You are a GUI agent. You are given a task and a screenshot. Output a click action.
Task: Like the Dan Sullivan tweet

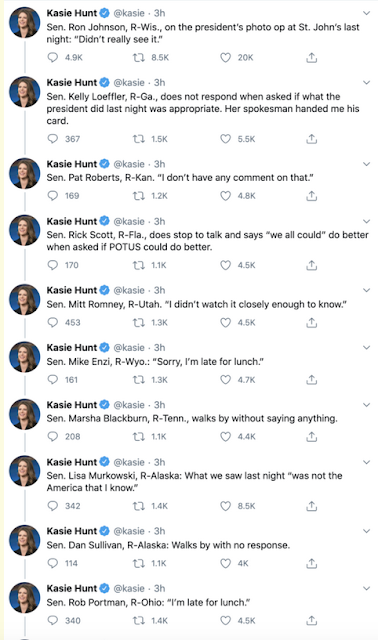(225, 563)
